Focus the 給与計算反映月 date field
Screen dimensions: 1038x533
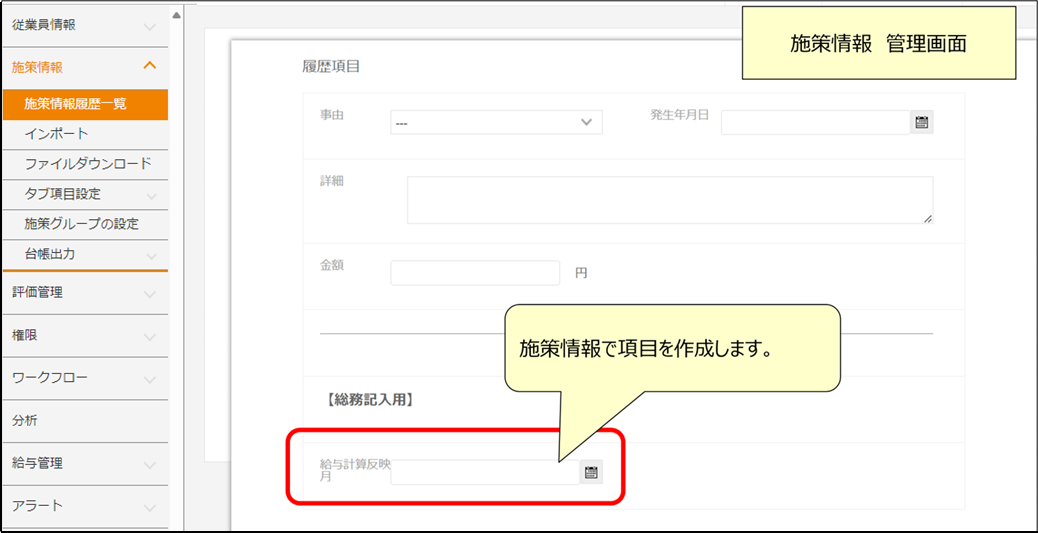pyautogui.click(x=485, y=472)
